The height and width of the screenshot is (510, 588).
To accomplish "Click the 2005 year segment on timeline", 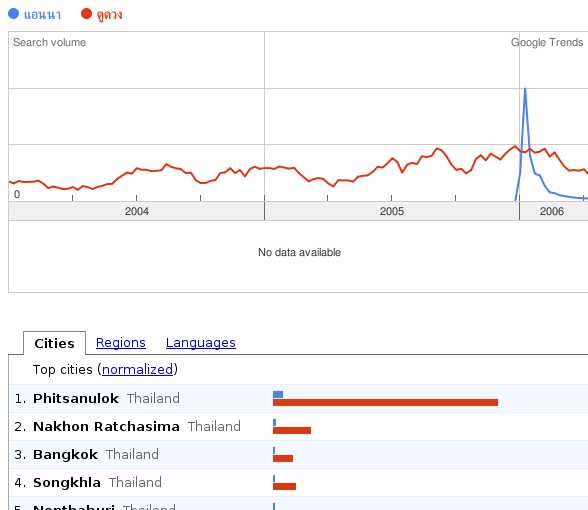I will point(392,211).
